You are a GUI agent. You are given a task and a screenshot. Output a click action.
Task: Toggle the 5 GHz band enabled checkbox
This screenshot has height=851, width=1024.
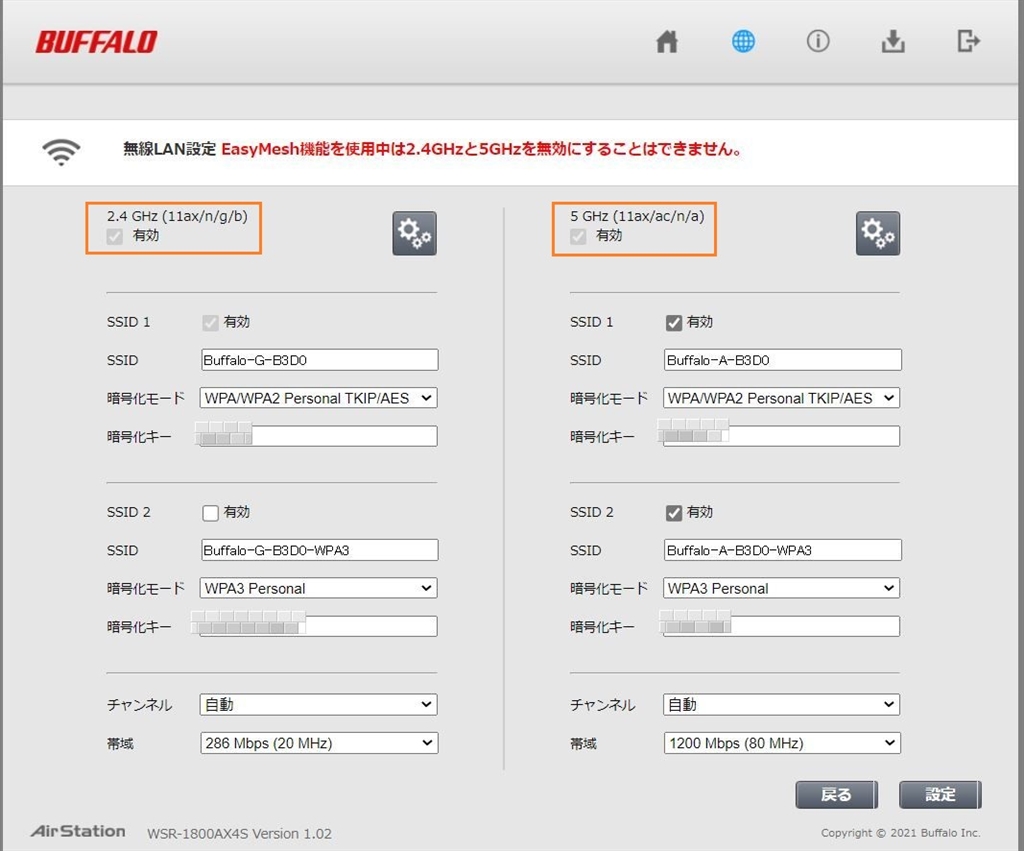pyautogui.click(x=578, y=236)
